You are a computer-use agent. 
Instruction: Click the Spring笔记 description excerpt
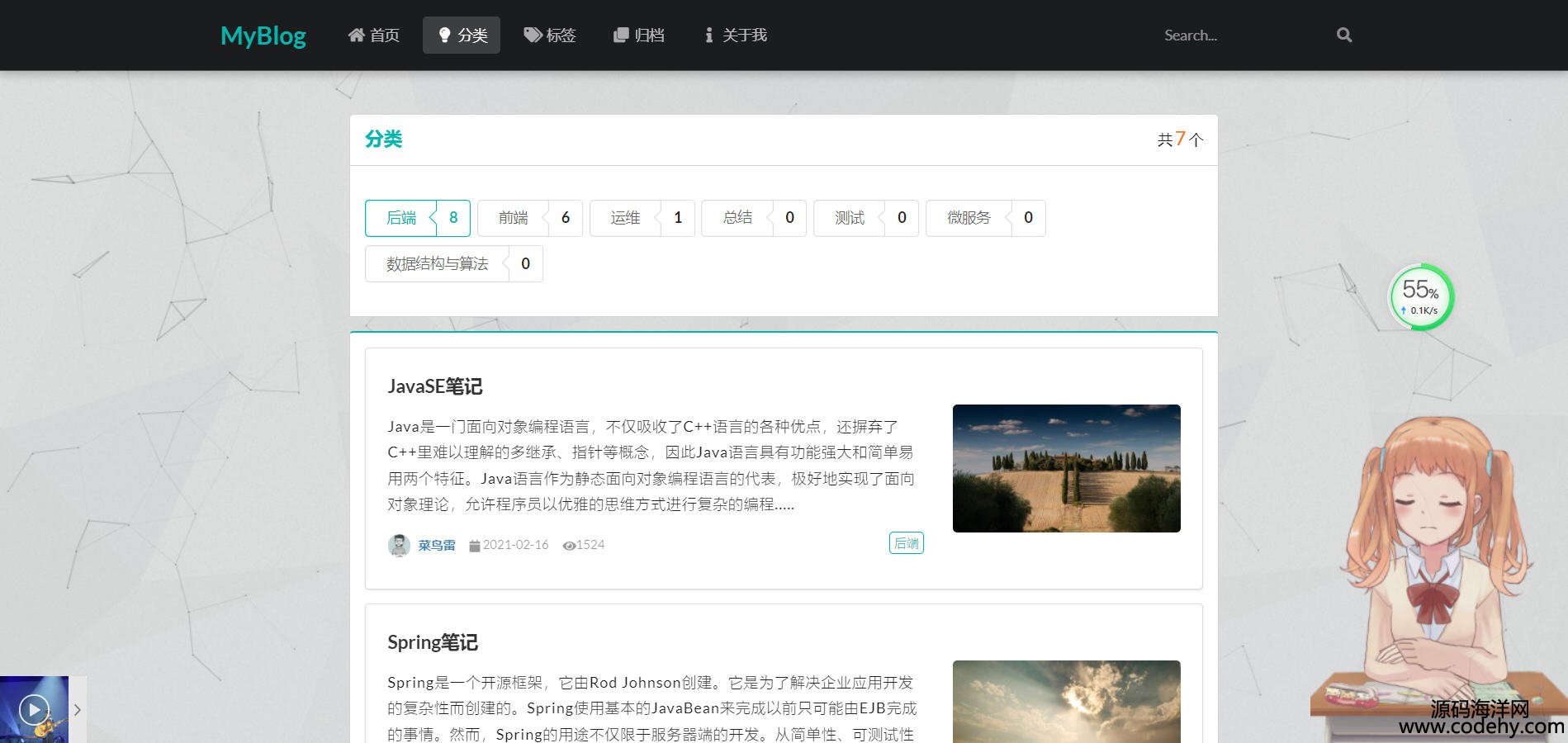click(652, 708)
